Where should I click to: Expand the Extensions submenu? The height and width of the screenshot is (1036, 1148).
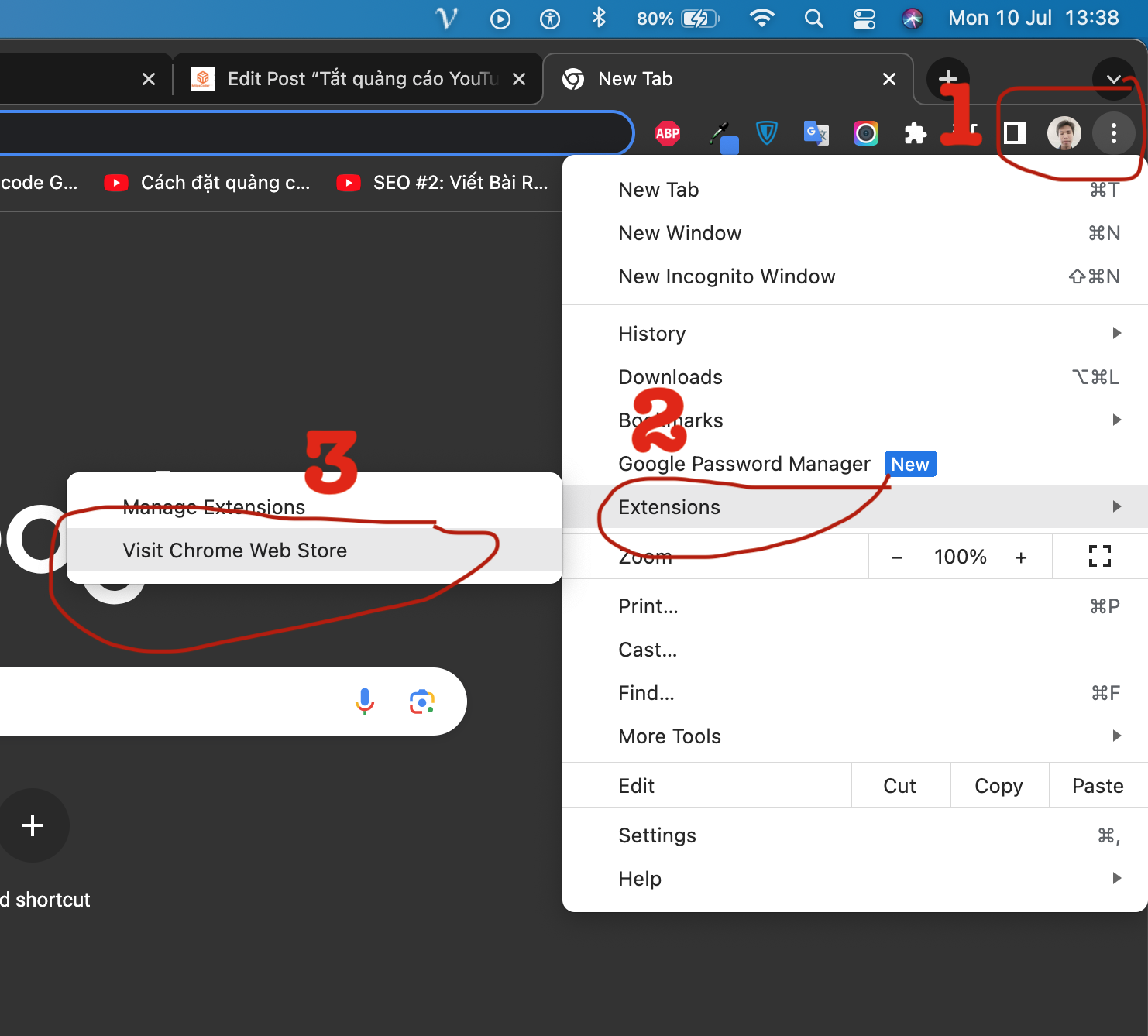(855, 507)
